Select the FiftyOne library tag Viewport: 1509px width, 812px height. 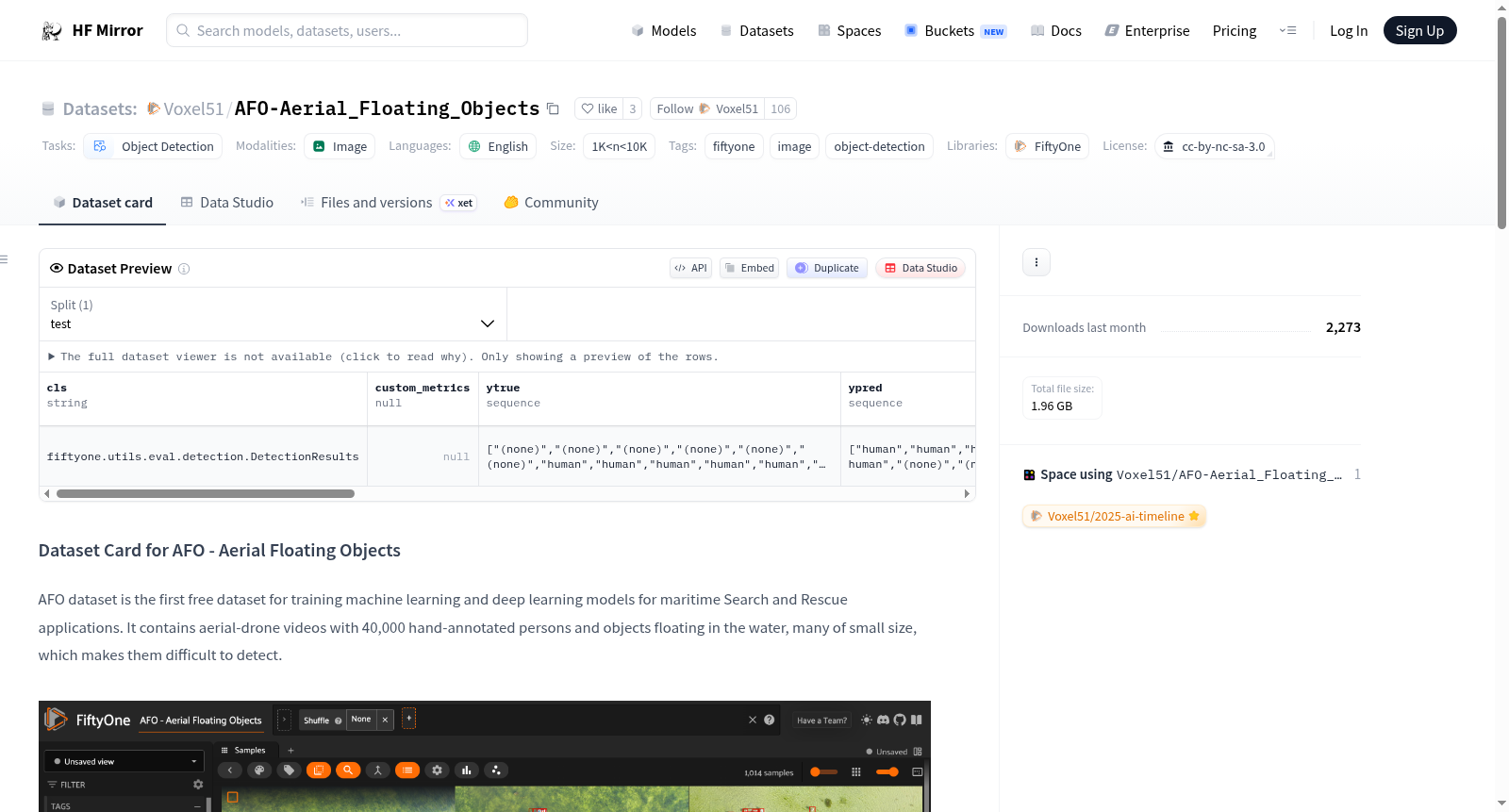1048,146
